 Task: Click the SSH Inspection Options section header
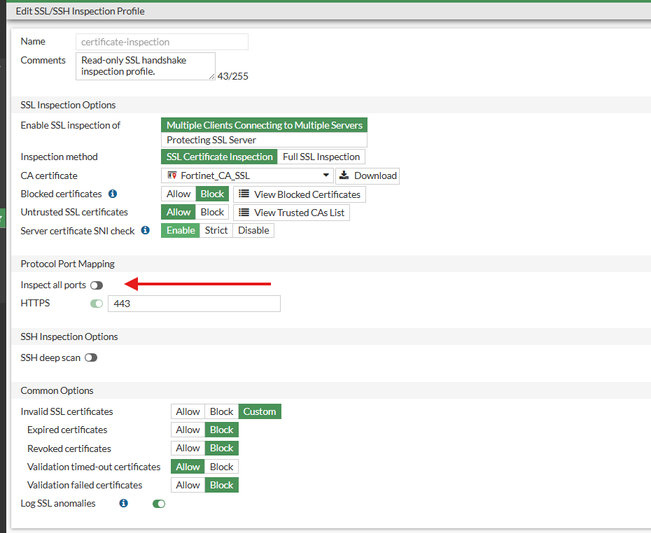point(69,337)
